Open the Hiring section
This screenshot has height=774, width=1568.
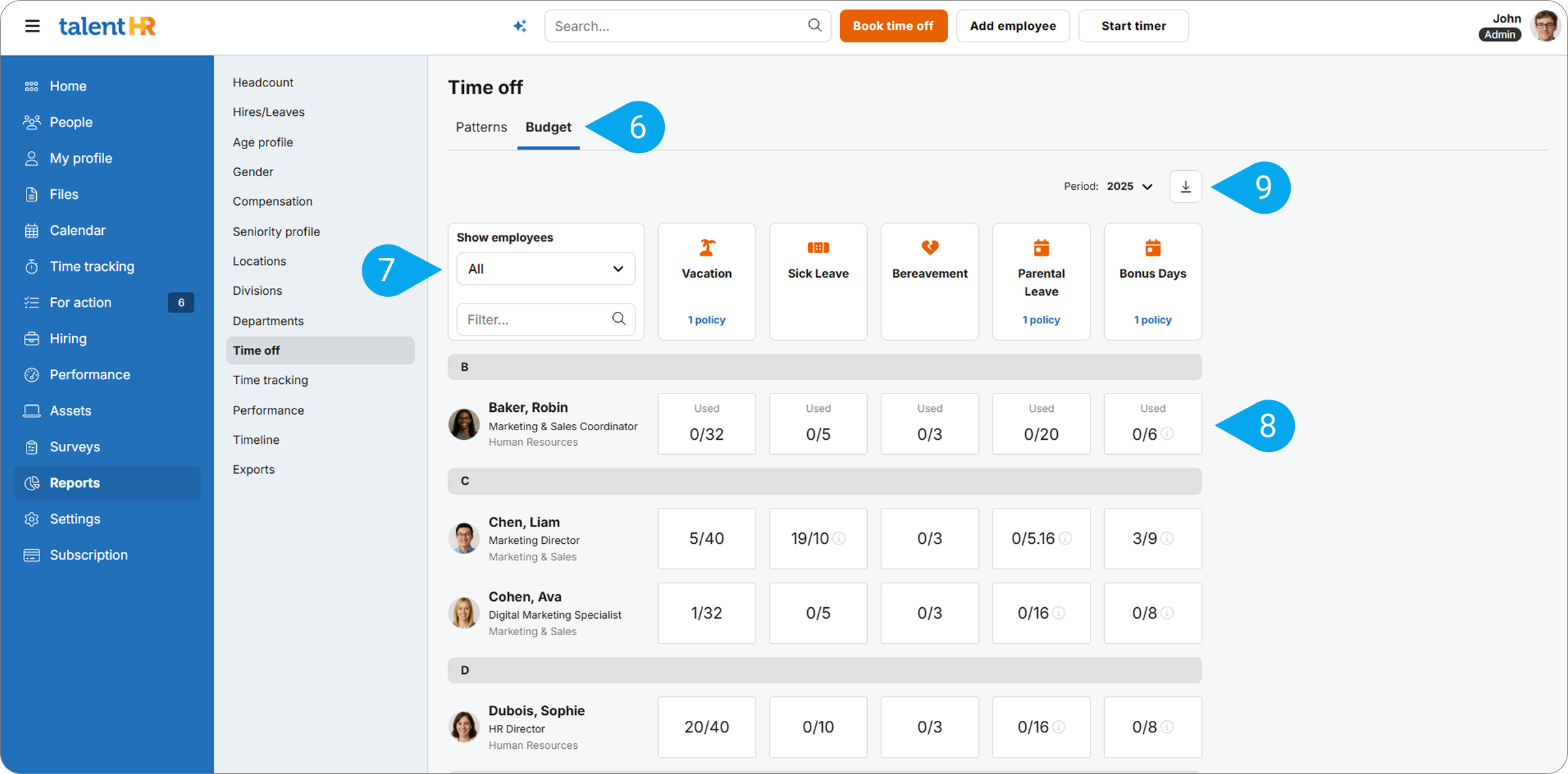click(x=67, y=338)
